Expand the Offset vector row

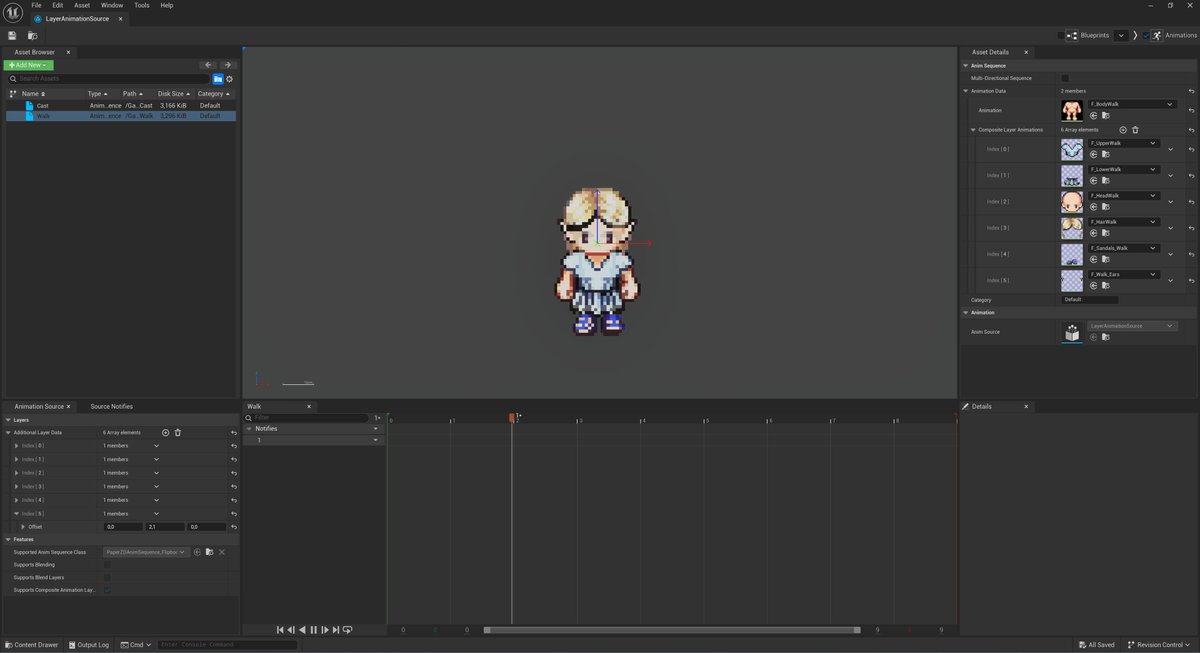pyautogui.click(x=23, y=527)
